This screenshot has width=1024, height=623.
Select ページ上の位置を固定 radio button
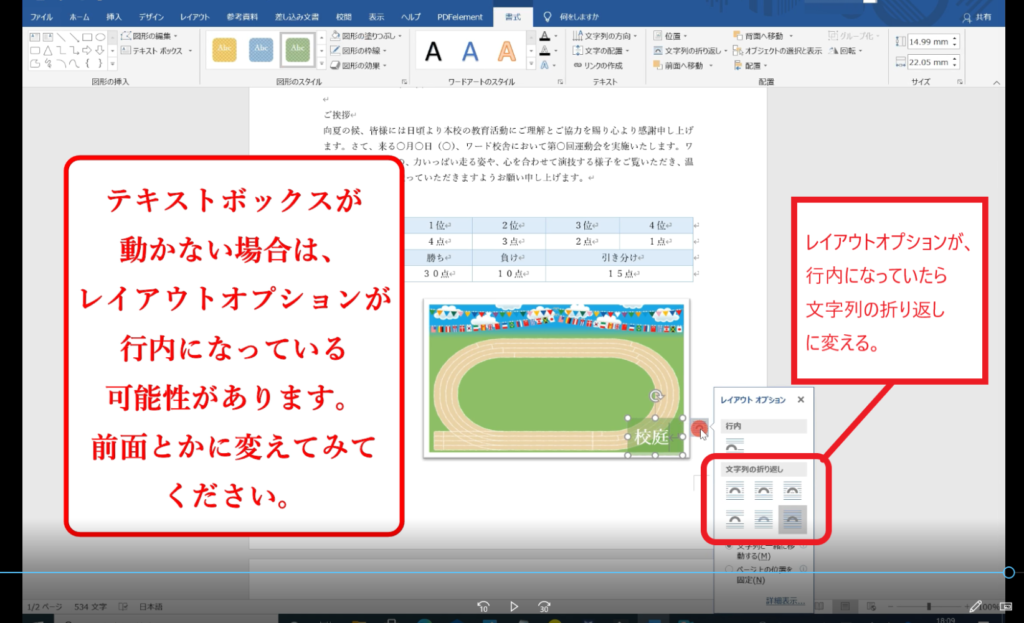click(730, 570)
